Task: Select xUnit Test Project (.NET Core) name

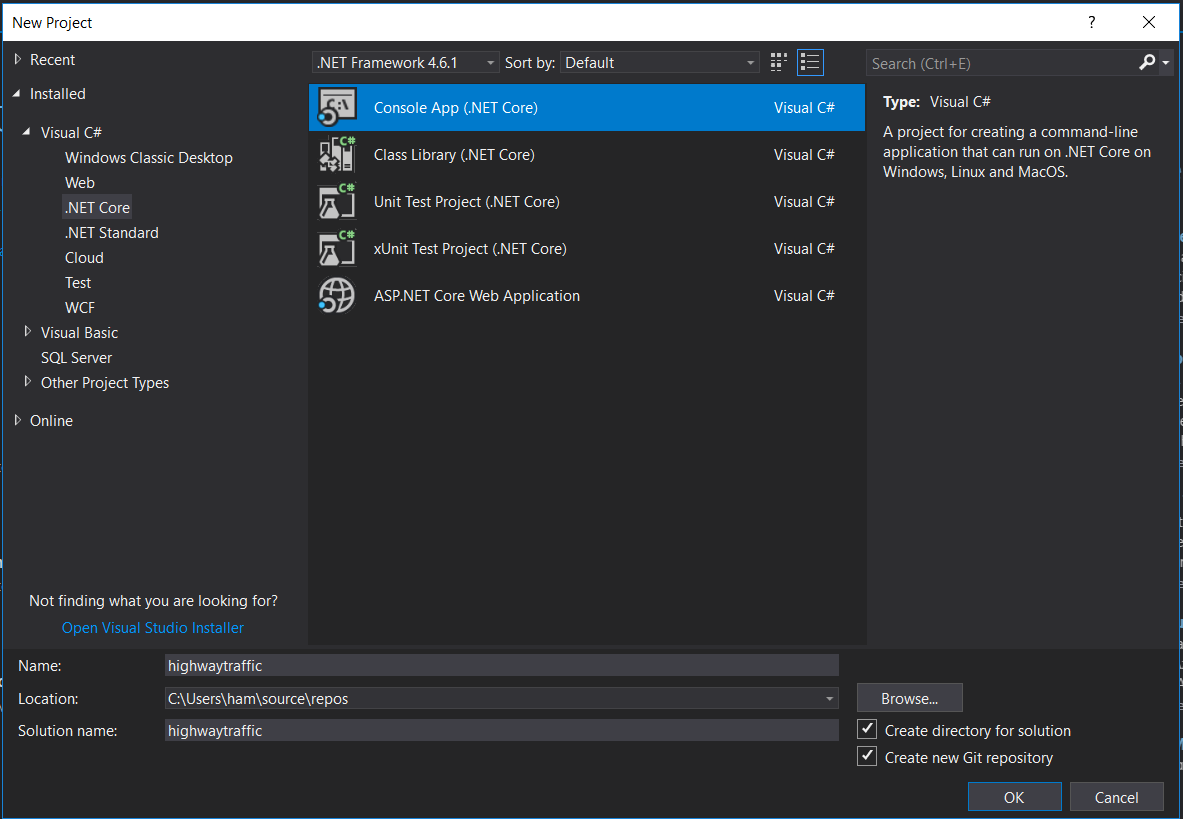Action: coord(470,248)
